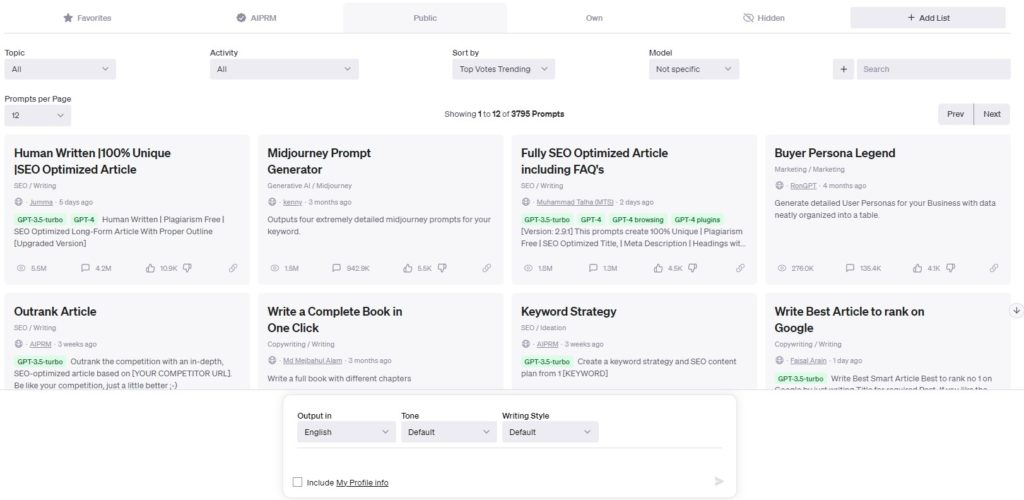
Task: Switch to the Favorites tab
Action: pyautogui.click(x=87, y=18)
